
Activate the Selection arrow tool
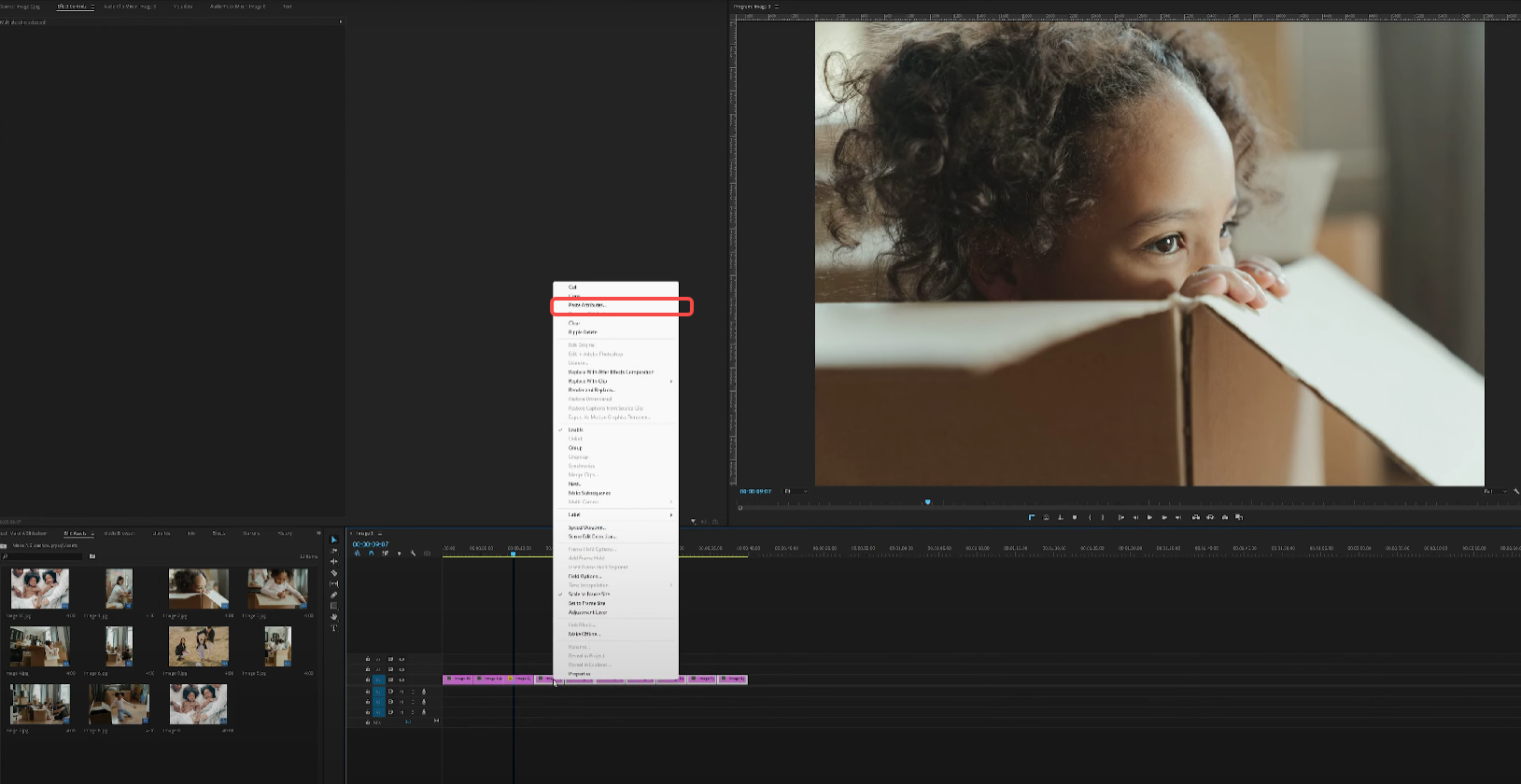[x=334, y=539]
